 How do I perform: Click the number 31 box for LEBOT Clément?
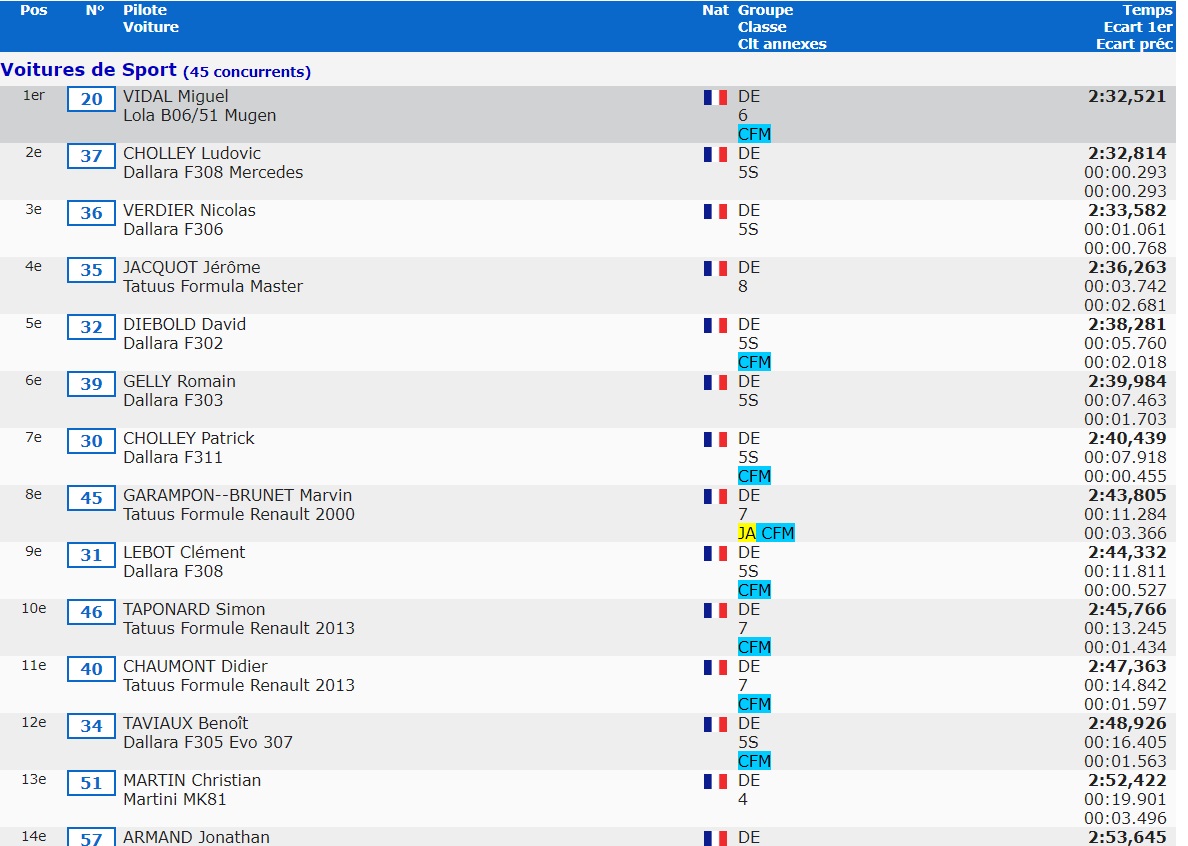tap(91, 554)
